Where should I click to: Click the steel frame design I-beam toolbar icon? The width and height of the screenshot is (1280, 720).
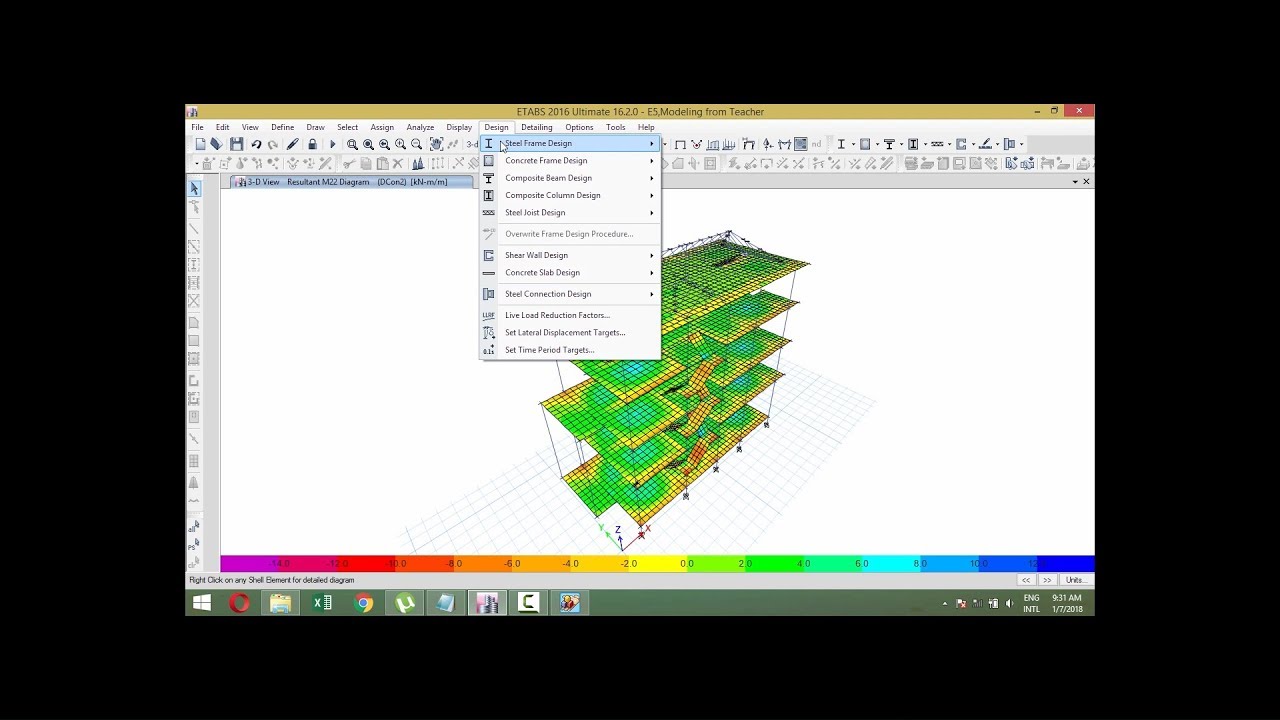[841, 144]
